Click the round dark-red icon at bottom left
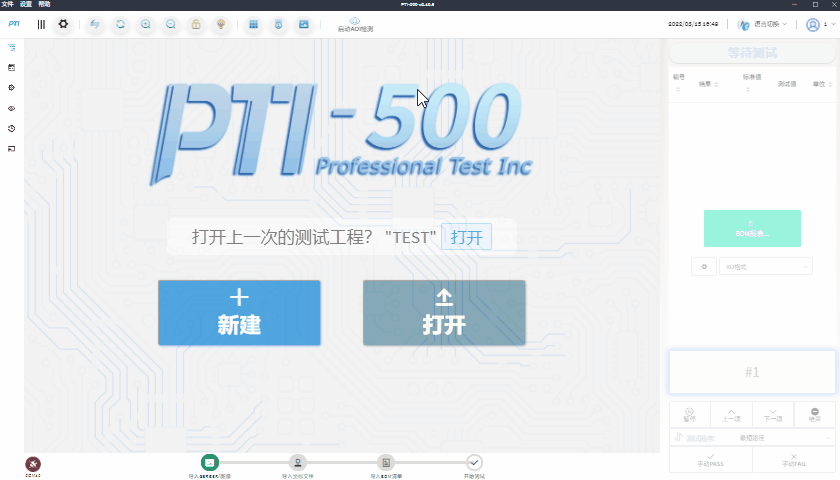The image size is (840, 480). click(33, 464)
